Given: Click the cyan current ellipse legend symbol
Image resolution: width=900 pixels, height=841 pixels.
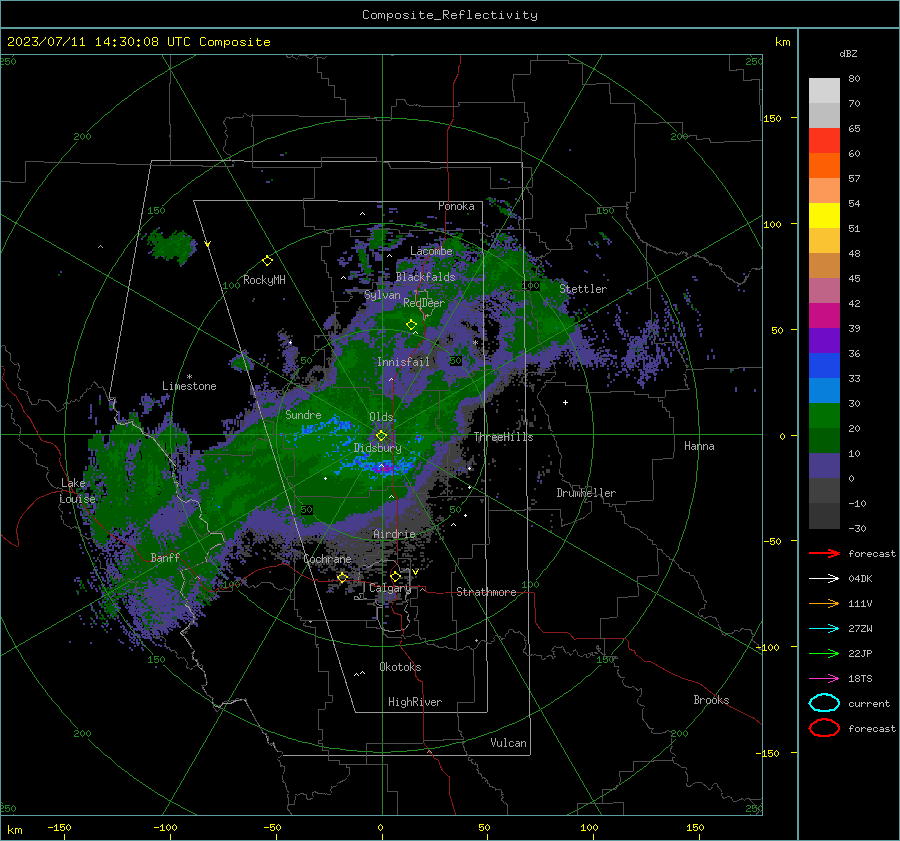Looking at the screenshot, I should (x=824, y=703).
